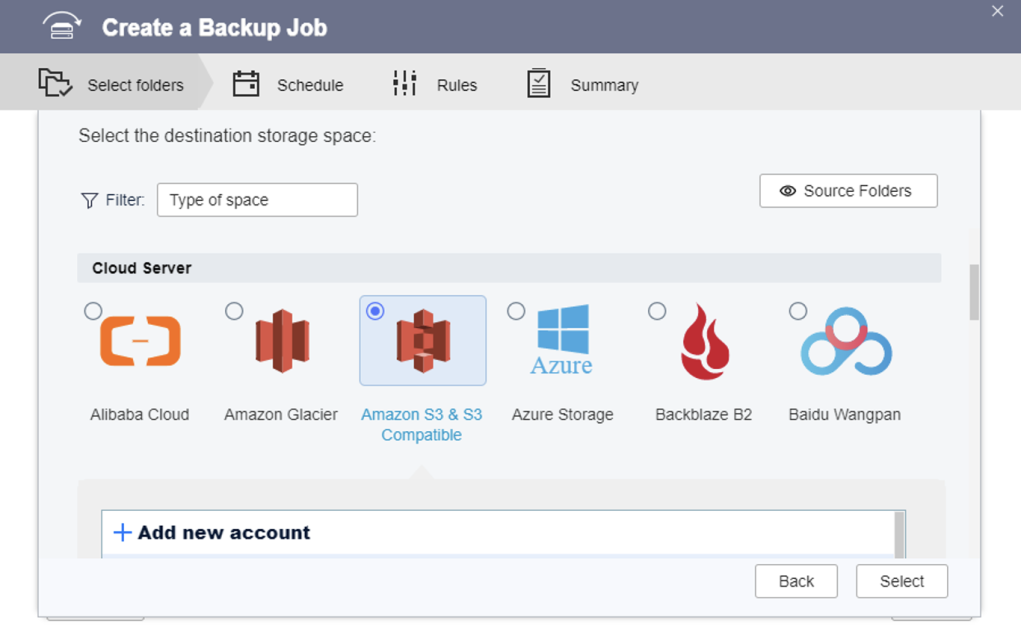Click the eye icon in Source Folders

pyautogui.click(x=788, y=191)
